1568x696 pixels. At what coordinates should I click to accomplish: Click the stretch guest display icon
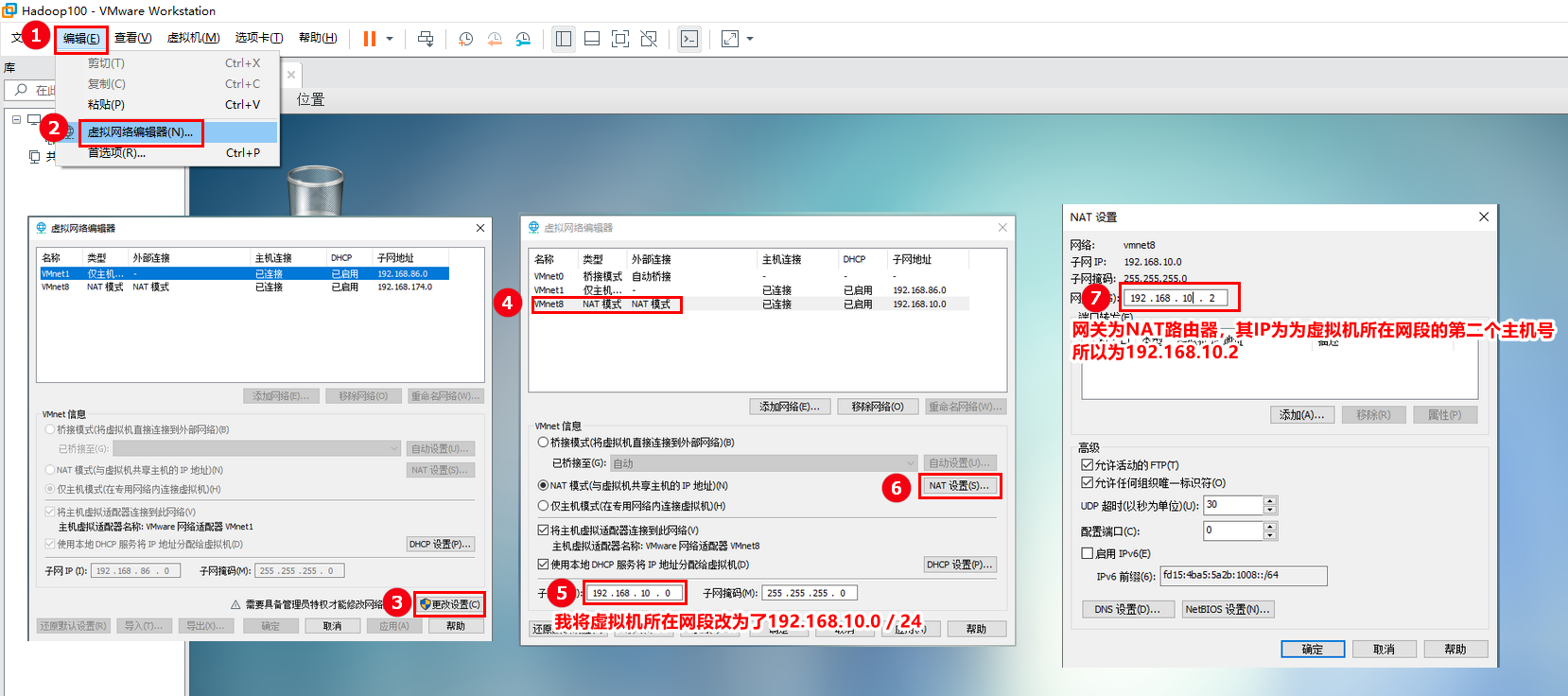[730, 39]
